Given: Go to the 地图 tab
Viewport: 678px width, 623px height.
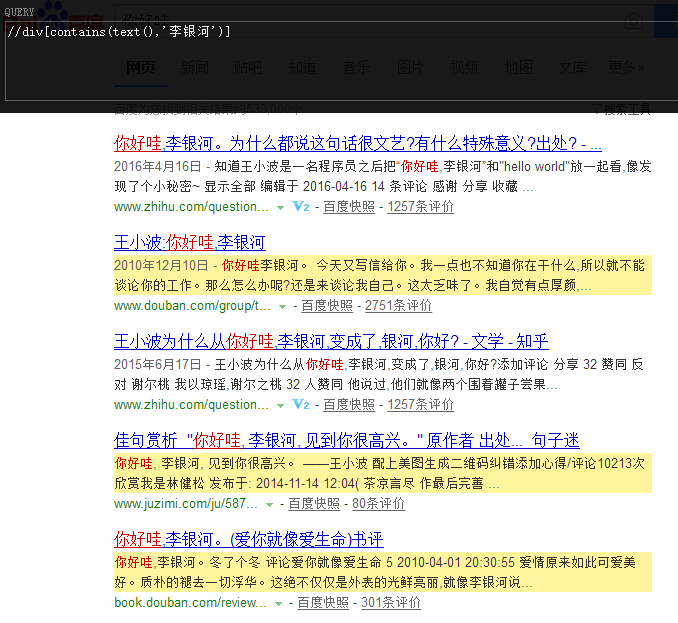Looking at the screenshot, I should click(518, 68).
